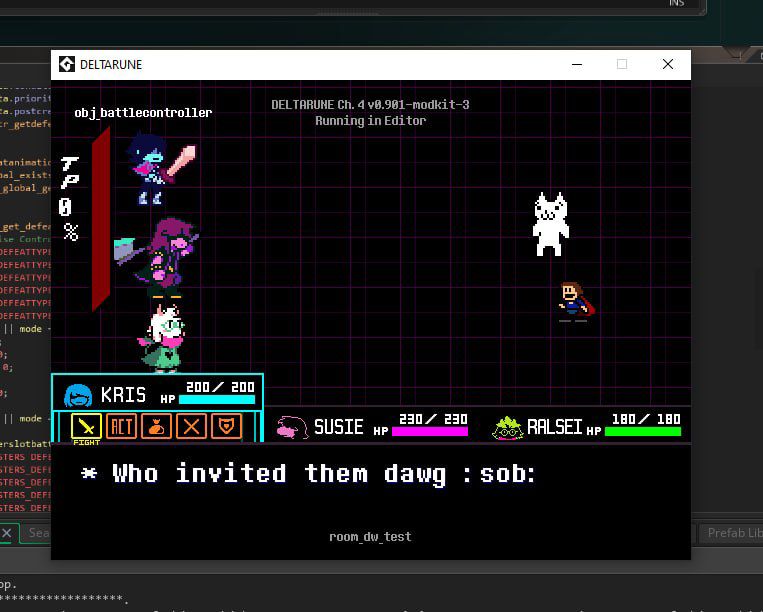
Task: Click the RALSEI name label
Action: (555, 427)
